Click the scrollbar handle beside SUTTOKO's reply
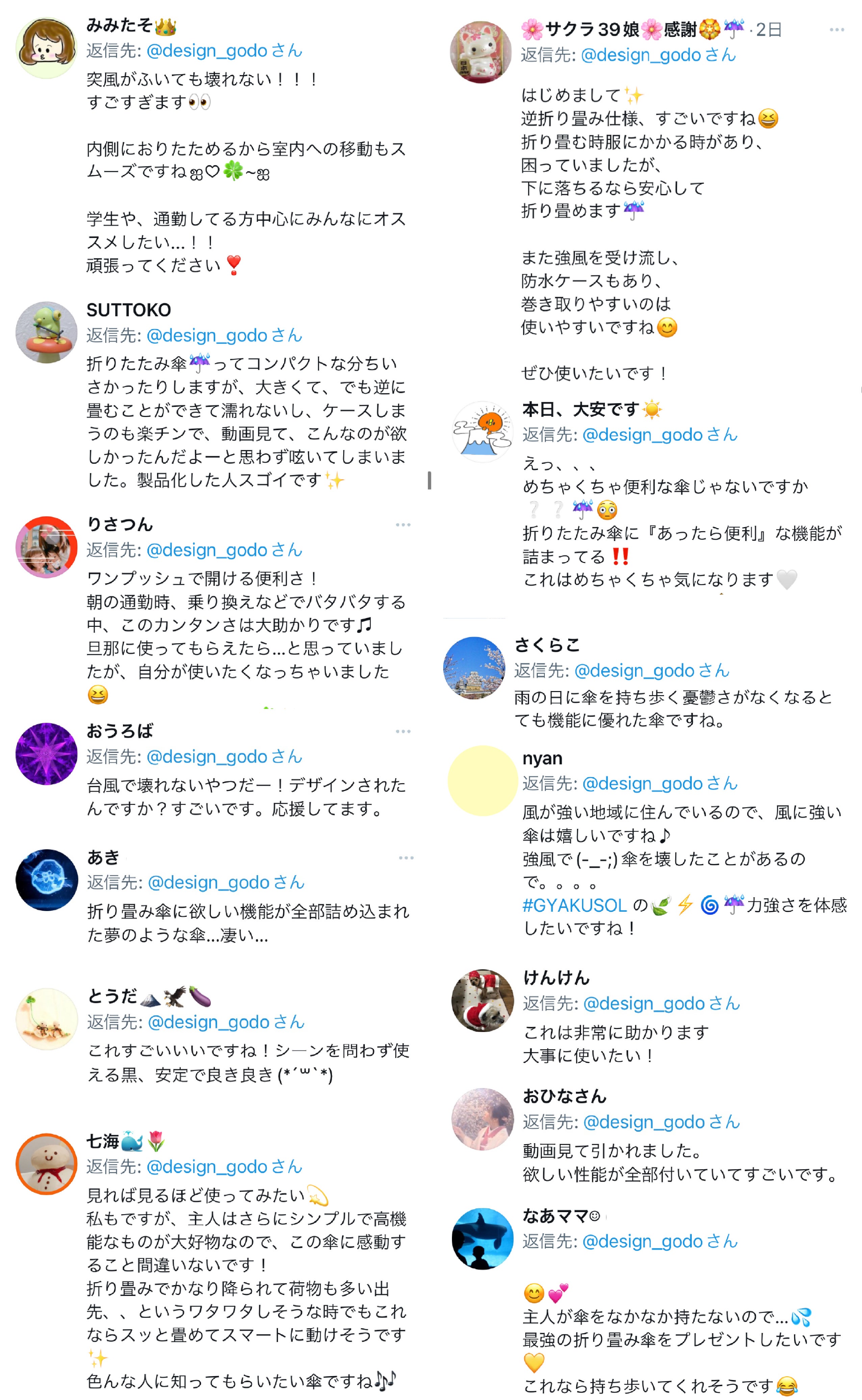862x1400 pixels. 429,480
